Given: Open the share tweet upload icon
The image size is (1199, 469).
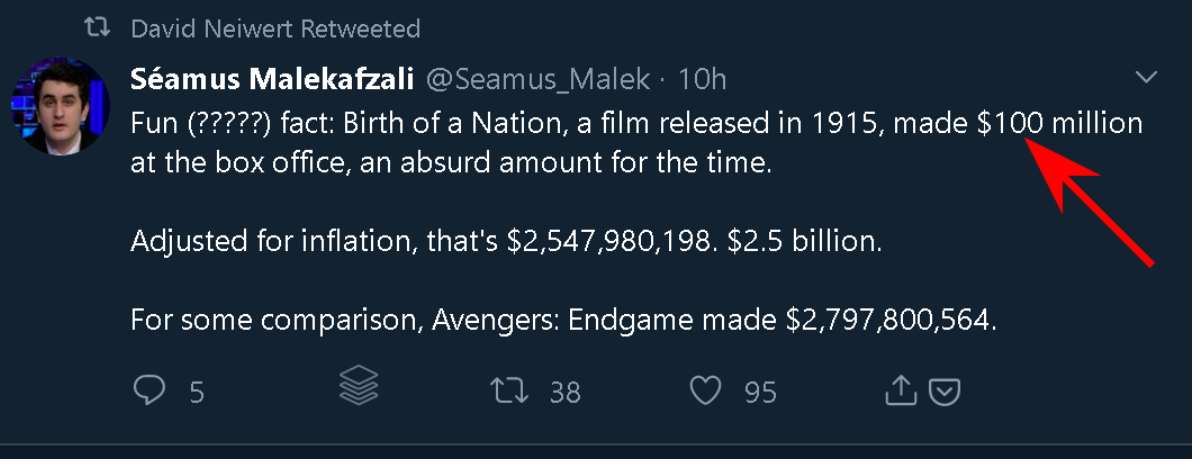Looking at the screenshot, I should click(900, 390).
